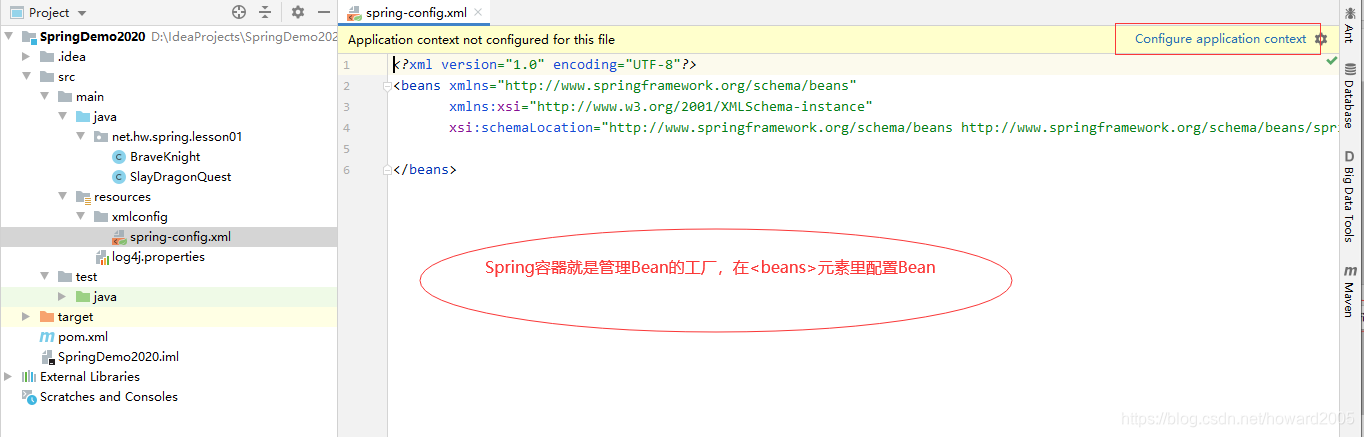Open Project panel settings gear

coord(298,13)
